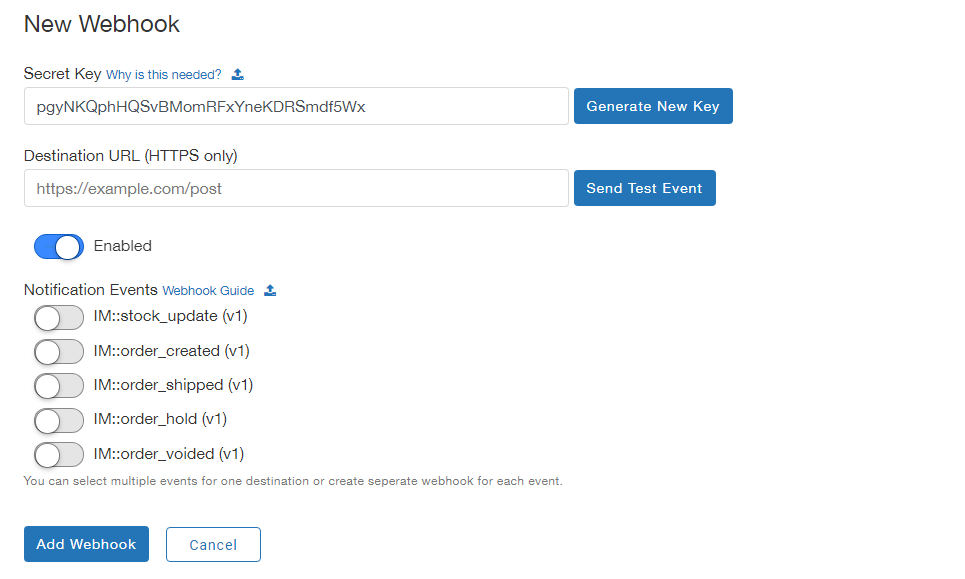Image resolution: width=965 pixels, height=579 pixels.
Task: Enable the IM::order_hold webhook event
Action: click(x=58, y=420)
